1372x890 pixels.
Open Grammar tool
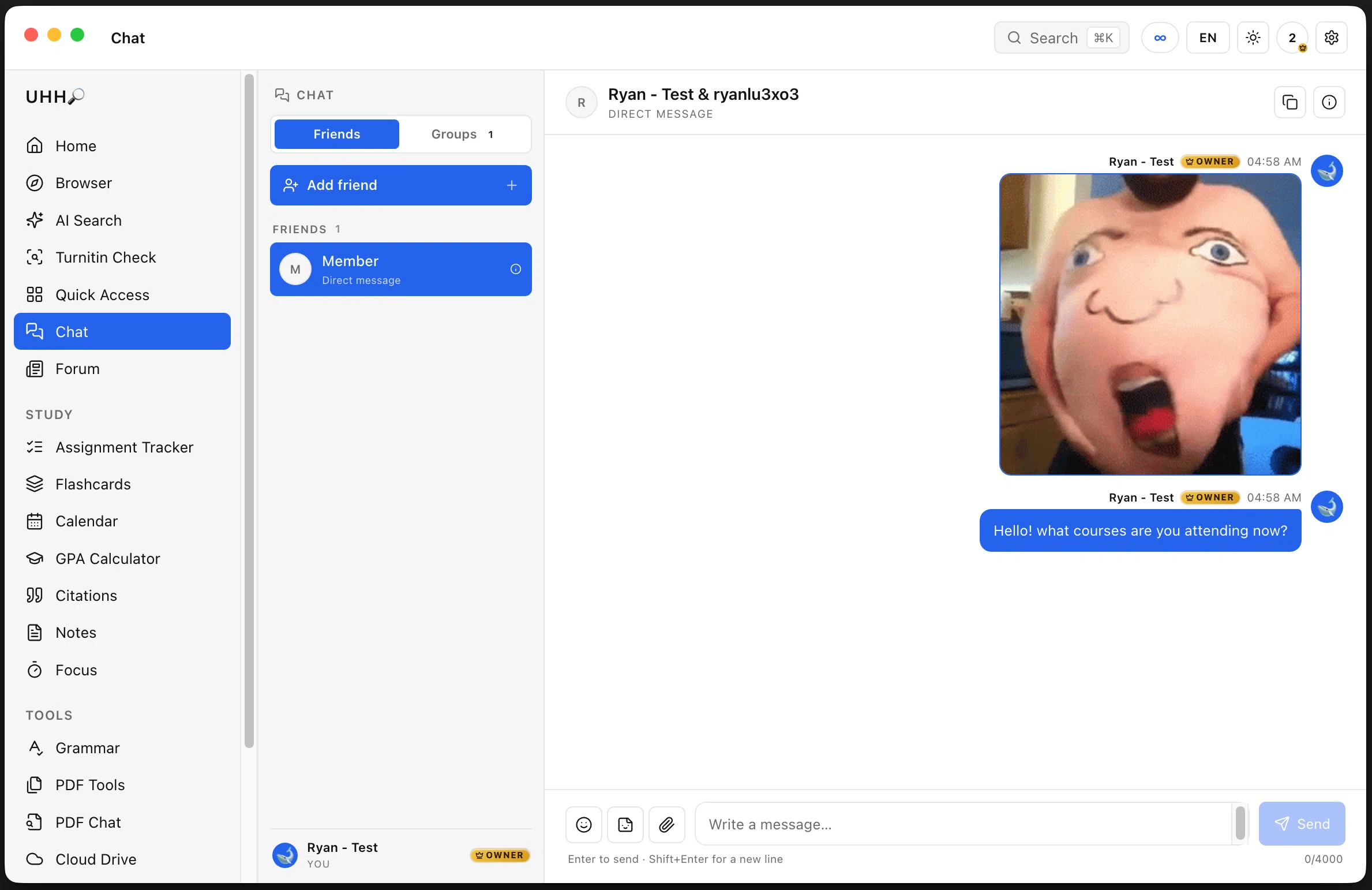[x=122, y=748]
